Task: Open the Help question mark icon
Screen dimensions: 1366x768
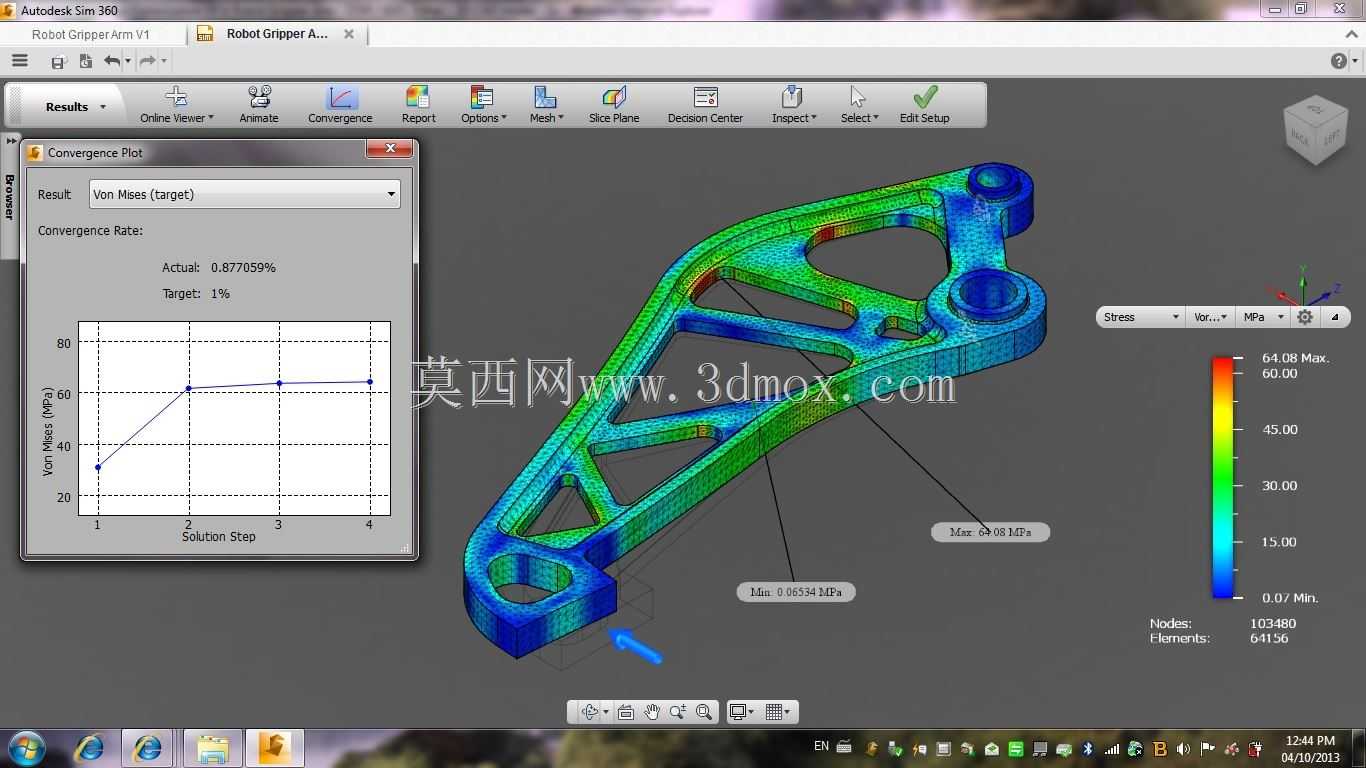Action: (x=1339, y=61)
